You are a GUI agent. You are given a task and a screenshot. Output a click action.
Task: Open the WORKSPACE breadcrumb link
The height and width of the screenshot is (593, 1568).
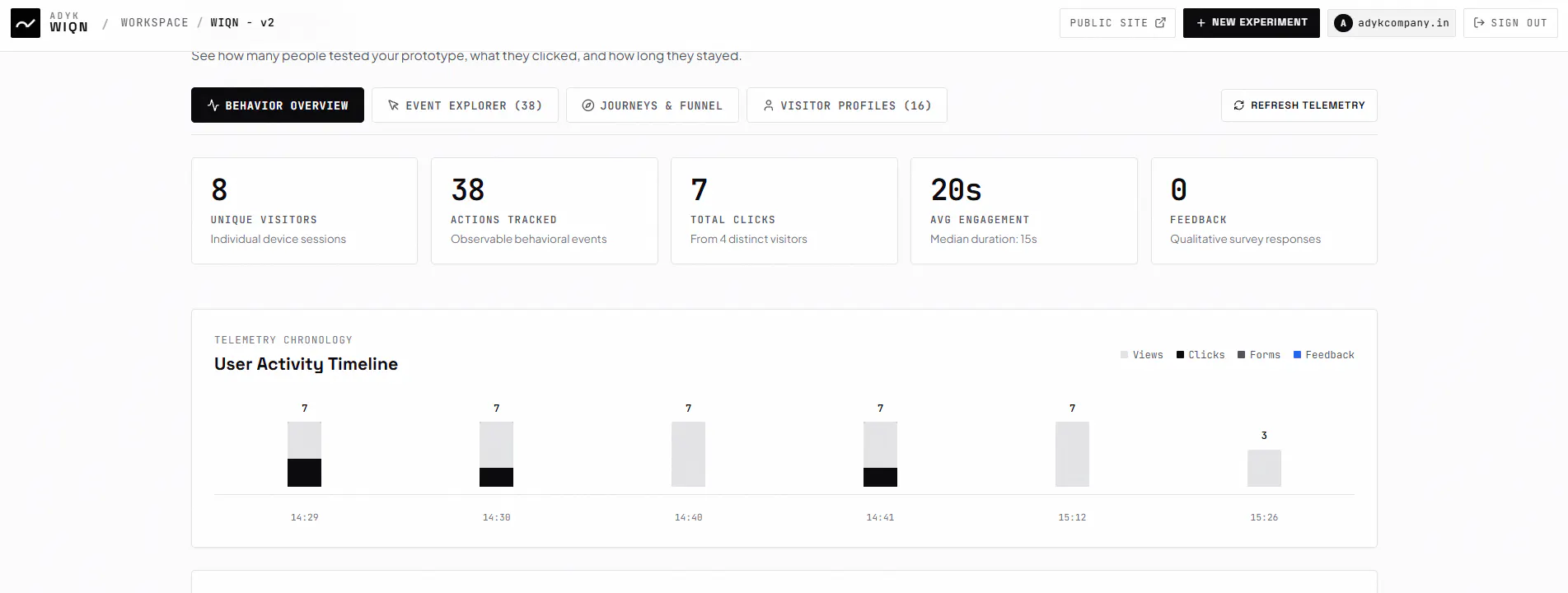pos(155,23)
